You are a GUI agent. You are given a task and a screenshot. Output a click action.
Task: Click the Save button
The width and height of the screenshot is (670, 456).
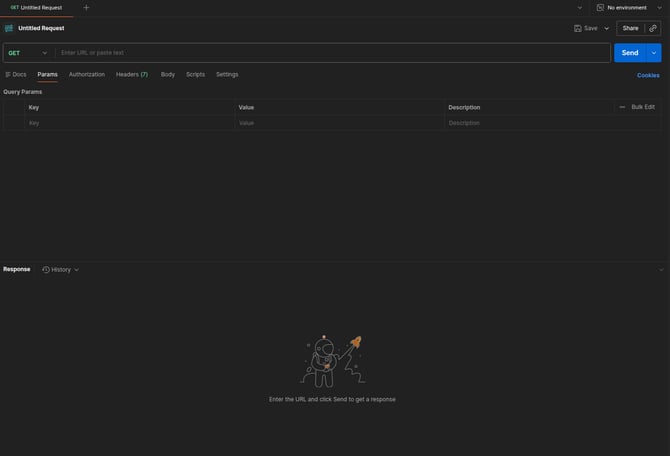(x=586, y=28)
